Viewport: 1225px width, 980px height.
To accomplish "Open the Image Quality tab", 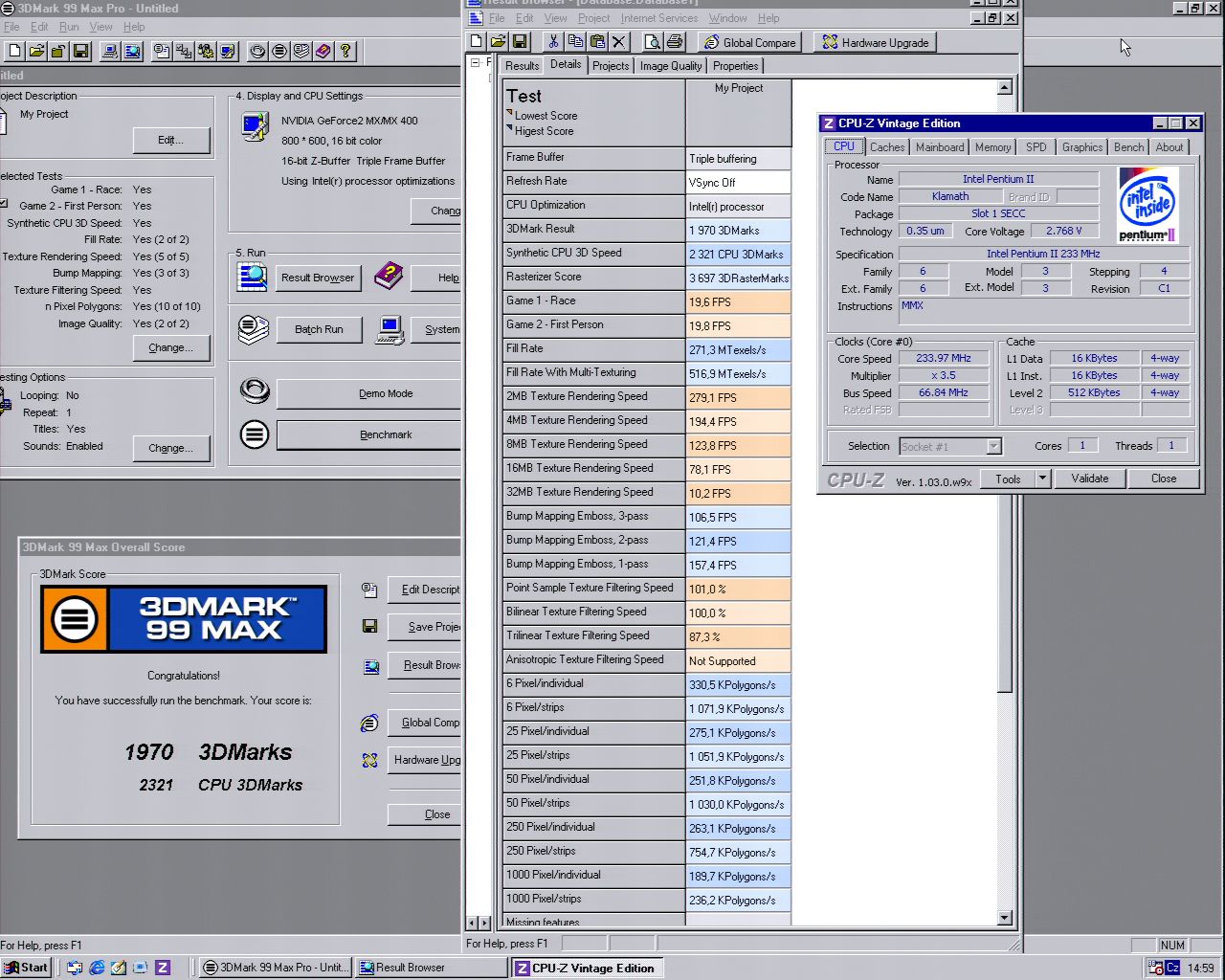I will pyautogui.click(x=670, y=66).
